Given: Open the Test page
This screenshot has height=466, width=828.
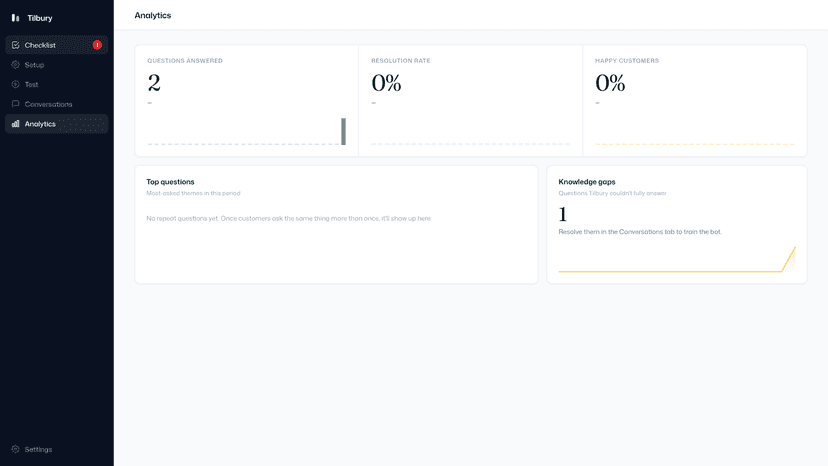Looking at the screenshot, I should point(57,84).
